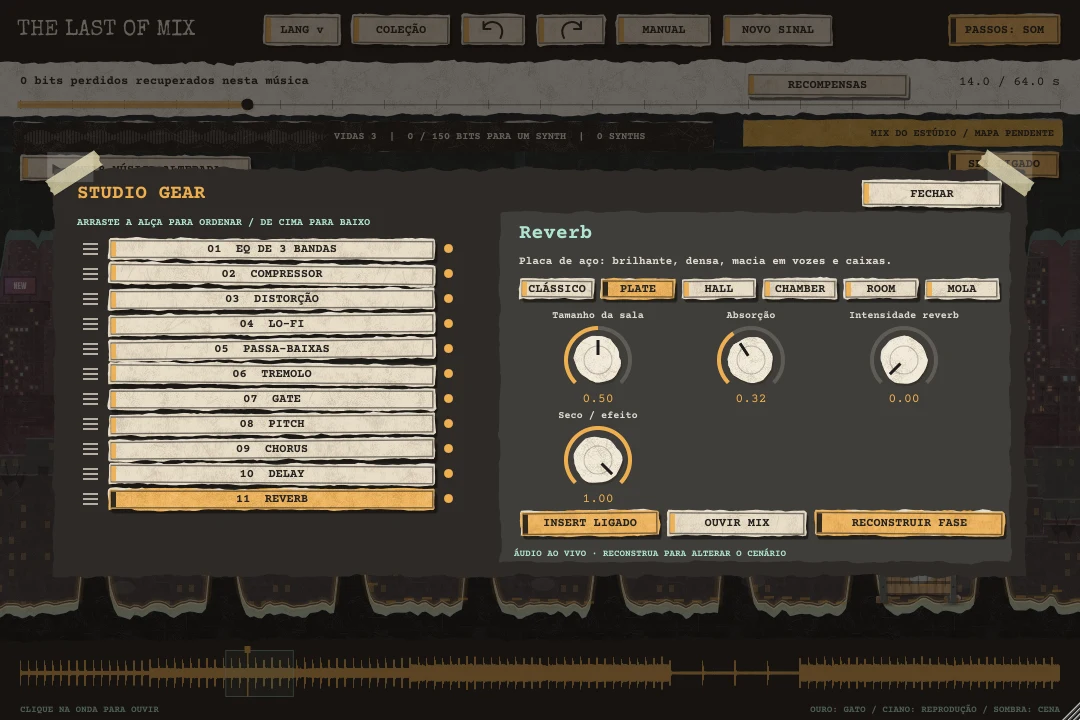The width and height of the screenshot is (1080, 720).
Task: Click the song progress slider handle
Action: point(247,105)
